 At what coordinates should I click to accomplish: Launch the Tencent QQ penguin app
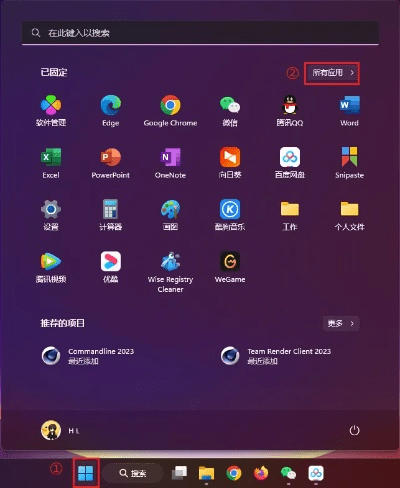tap(290, 111)
